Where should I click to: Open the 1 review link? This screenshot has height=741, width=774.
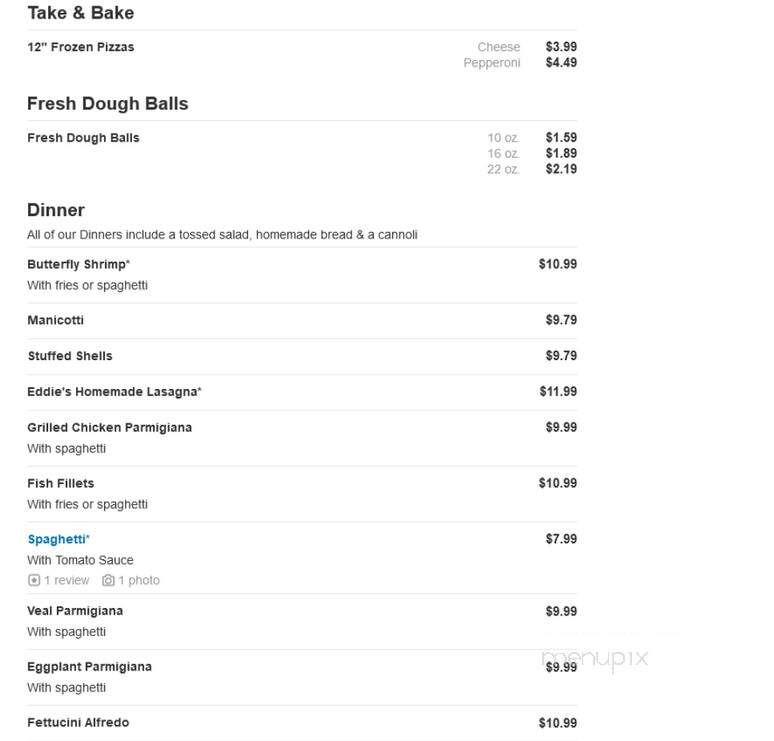tap(66, 580)
